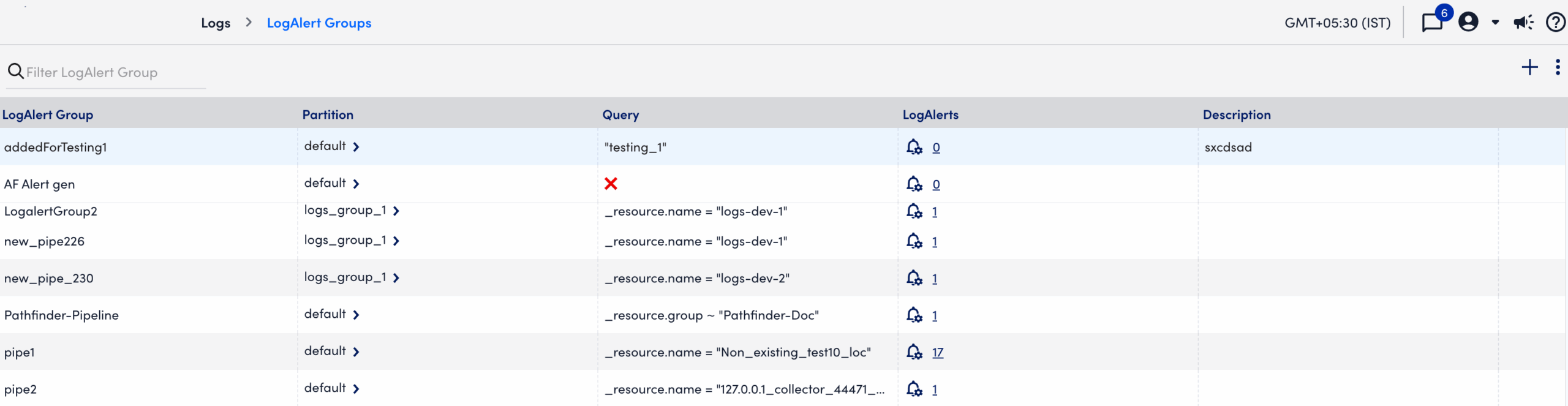Open the 17 LogAlerts link for pipe1

(x=937, y=353)
